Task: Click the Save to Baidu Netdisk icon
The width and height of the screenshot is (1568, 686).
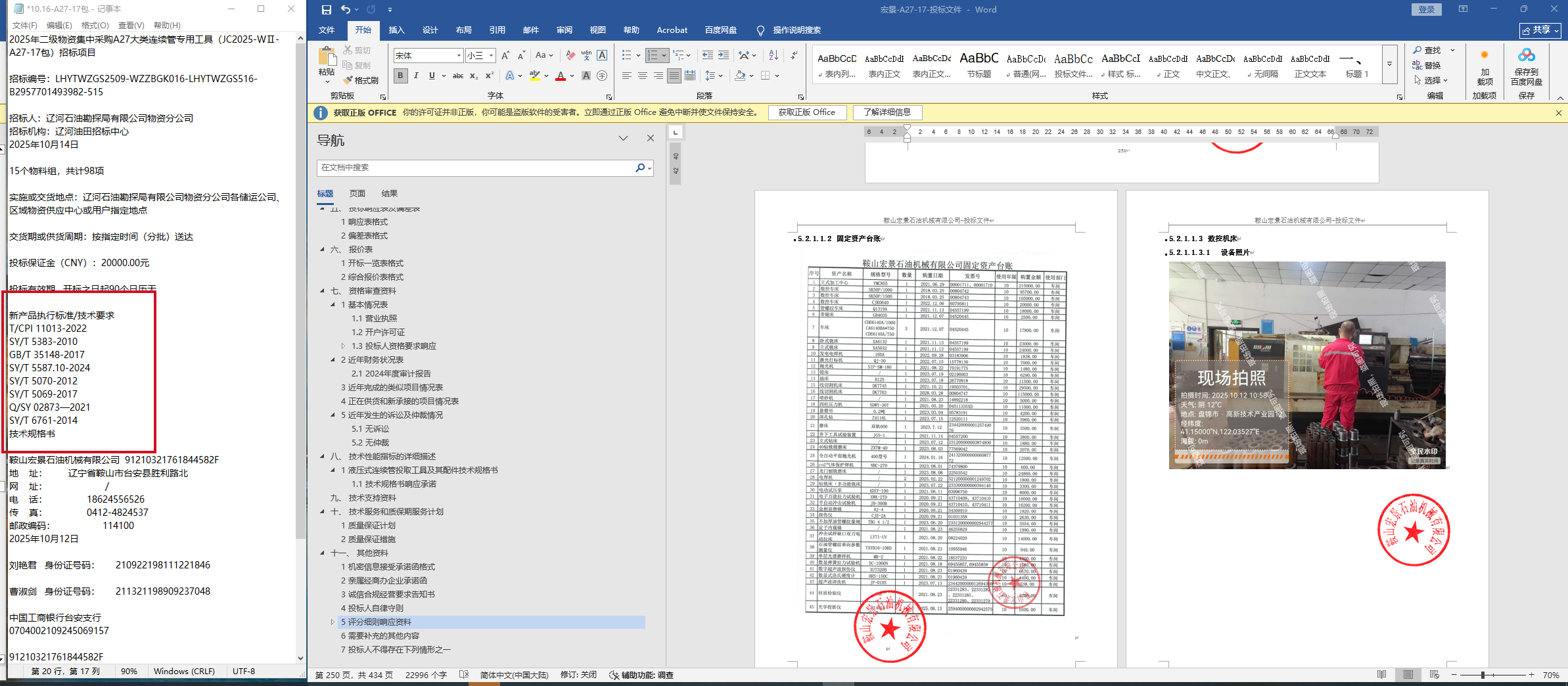Action: 1526,67
